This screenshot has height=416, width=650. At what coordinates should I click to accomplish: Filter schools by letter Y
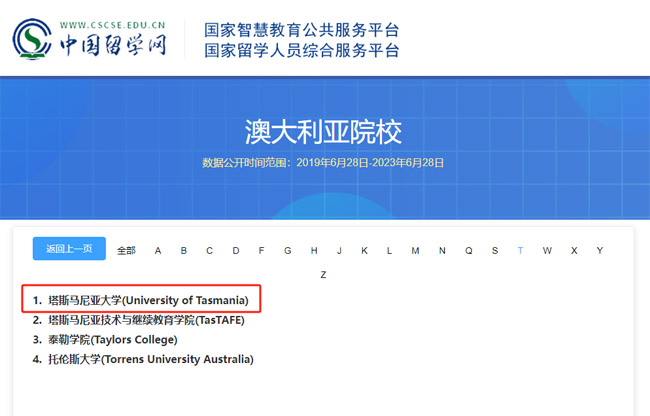600,251
